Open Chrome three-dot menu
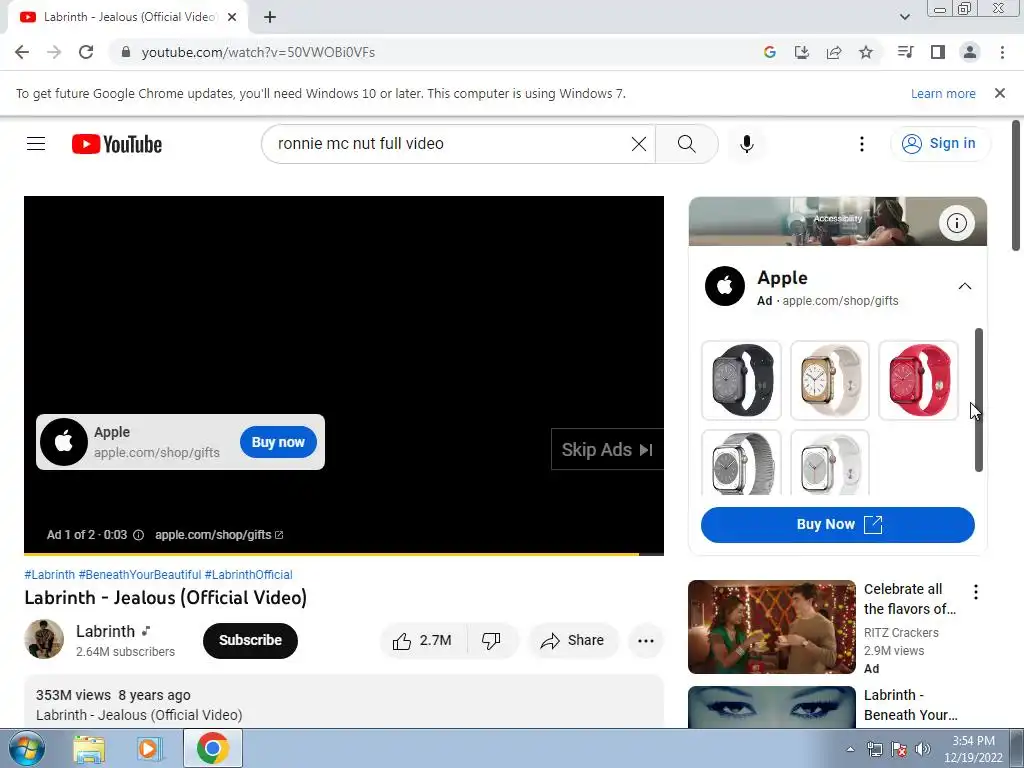The image size is (1024, 768). coord(1002,52)
